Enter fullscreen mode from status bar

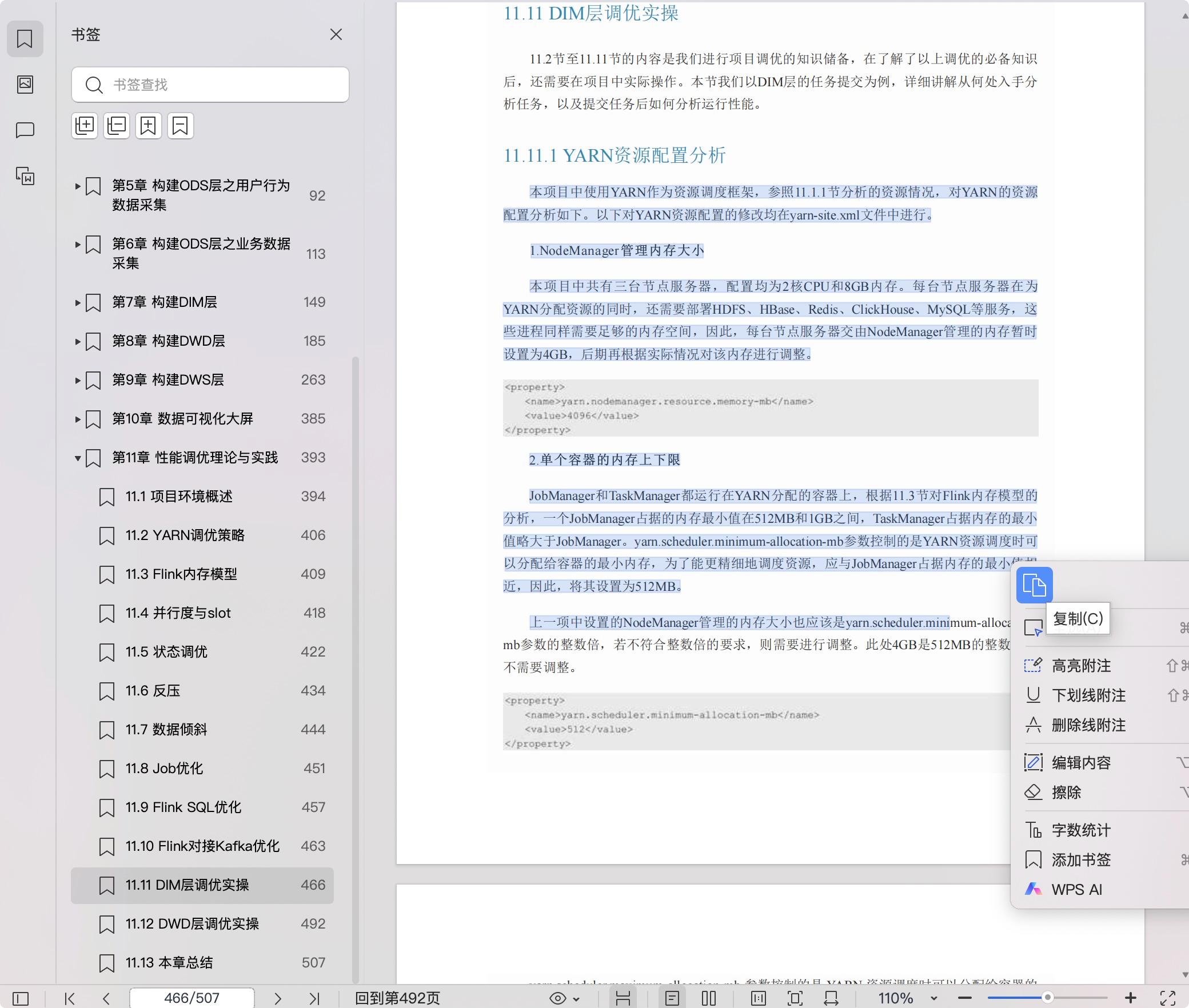(1167, 998)
